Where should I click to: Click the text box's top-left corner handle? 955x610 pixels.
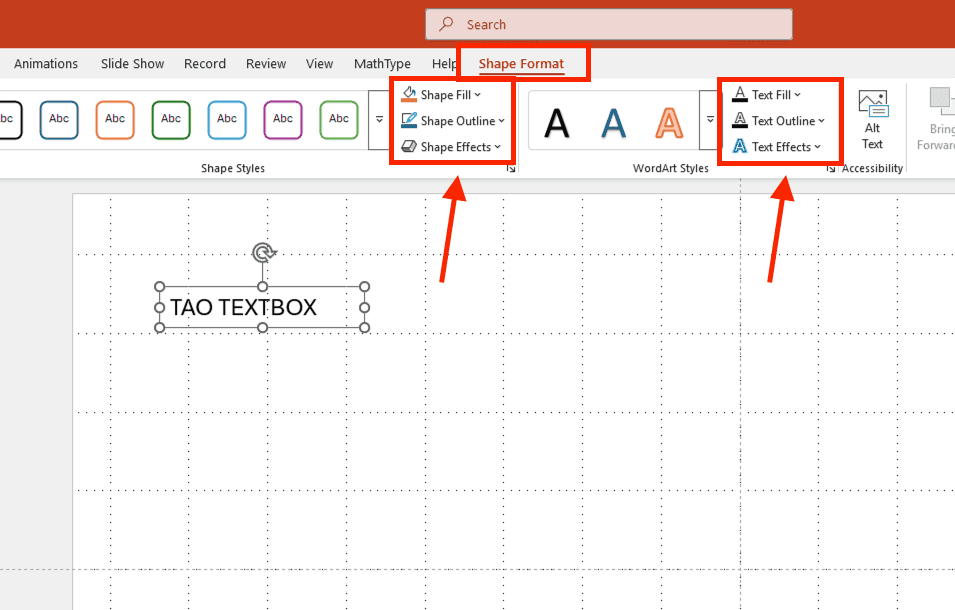[160, 287]
